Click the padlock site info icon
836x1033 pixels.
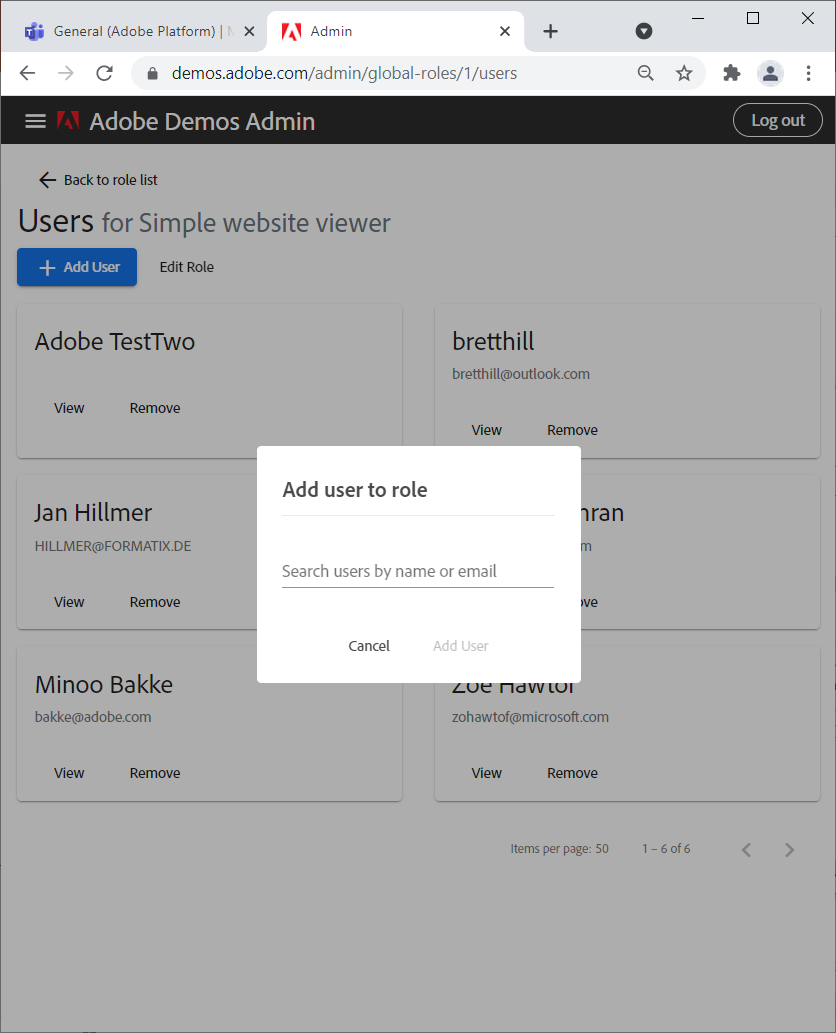click(x=152, y=73)
